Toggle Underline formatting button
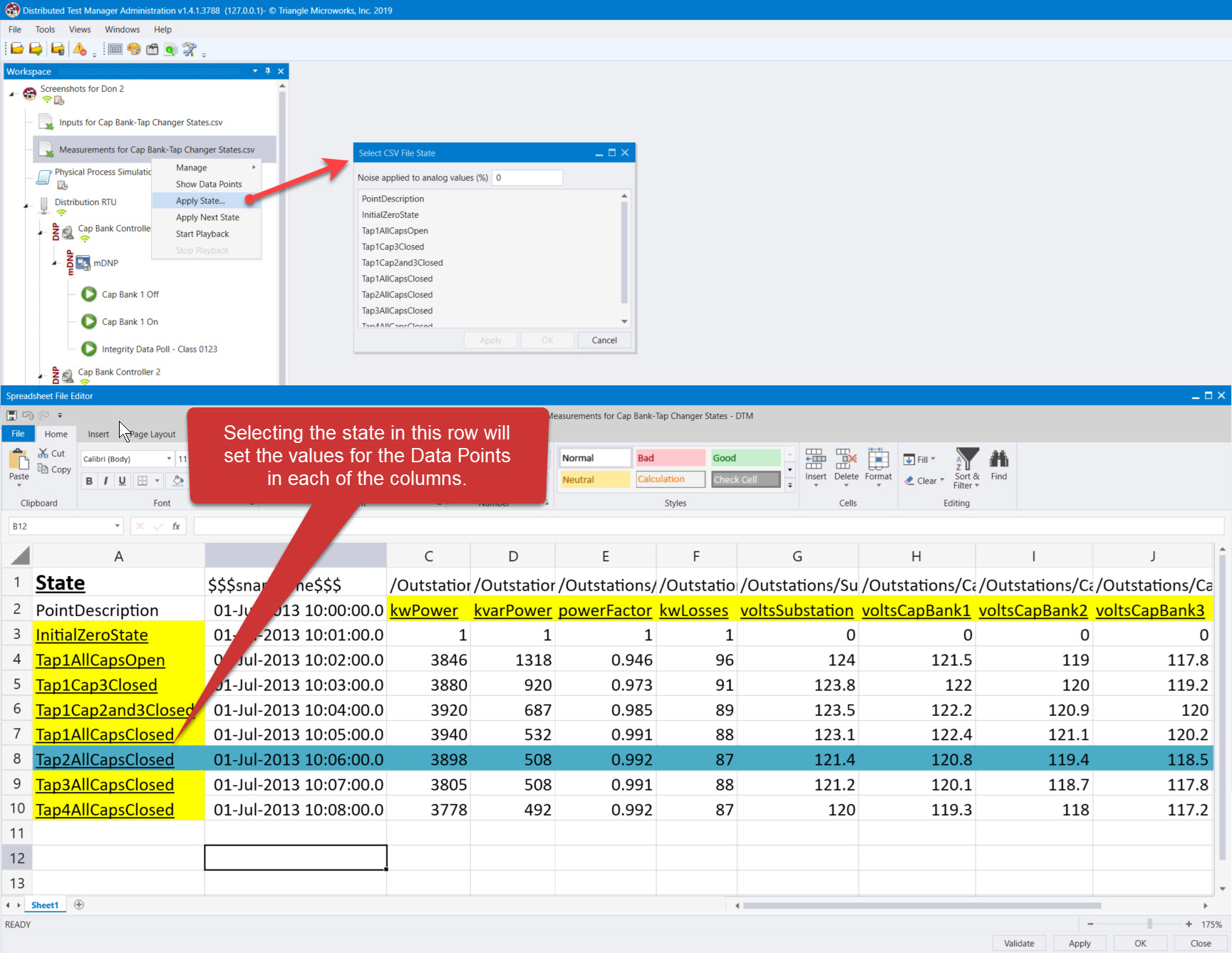The image size is (1232, 953). pos(122,481)
